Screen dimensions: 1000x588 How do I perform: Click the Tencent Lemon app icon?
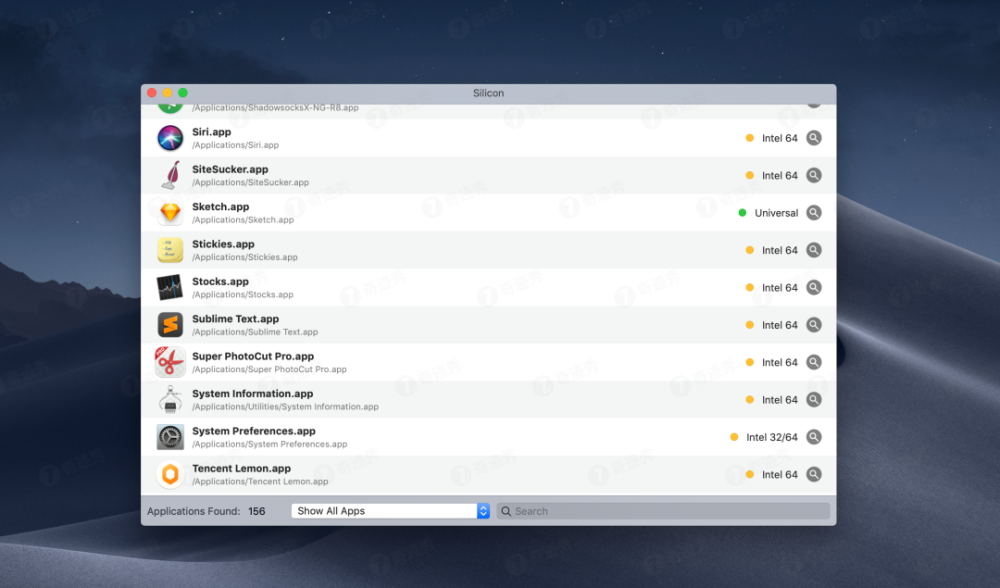coord(170,474)
